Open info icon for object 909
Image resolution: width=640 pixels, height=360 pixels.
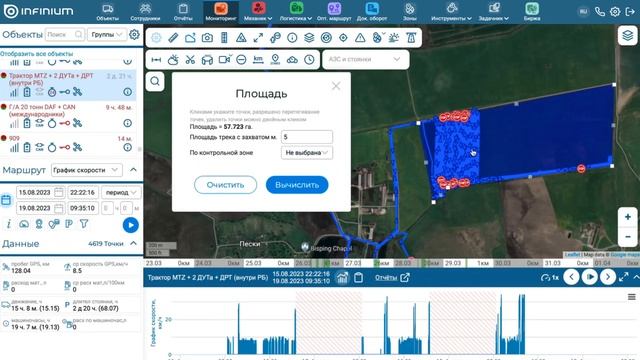[128, 147]
